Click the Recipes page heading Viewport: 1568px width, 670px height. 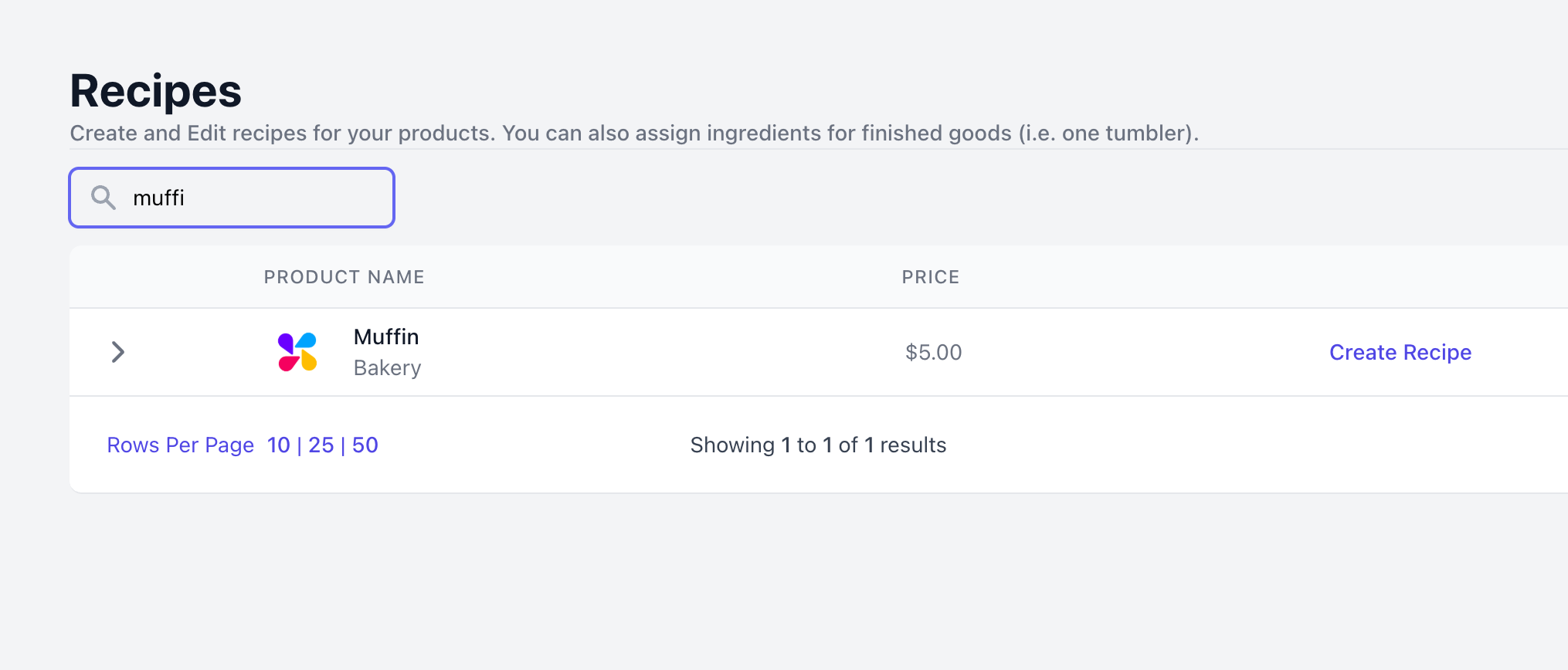(x=155, y=91)
